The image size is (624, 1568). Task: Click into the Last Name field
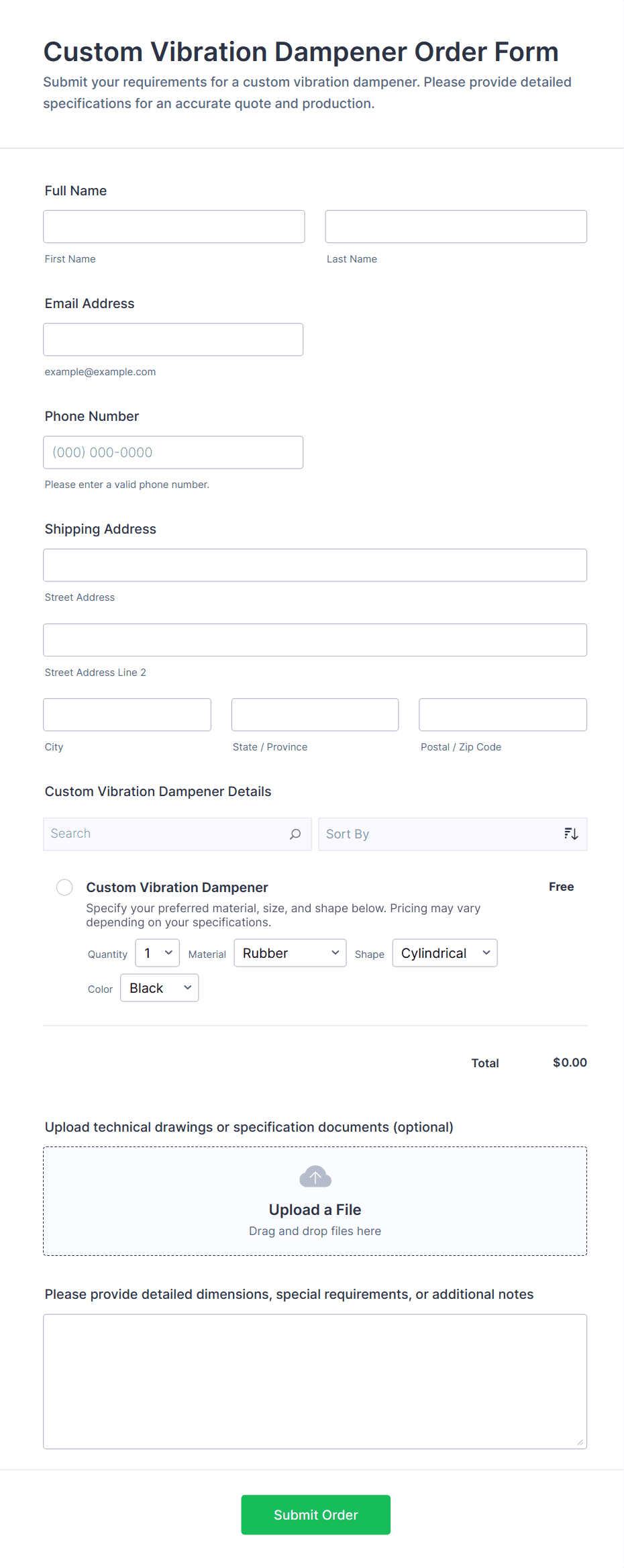point(456,227)
